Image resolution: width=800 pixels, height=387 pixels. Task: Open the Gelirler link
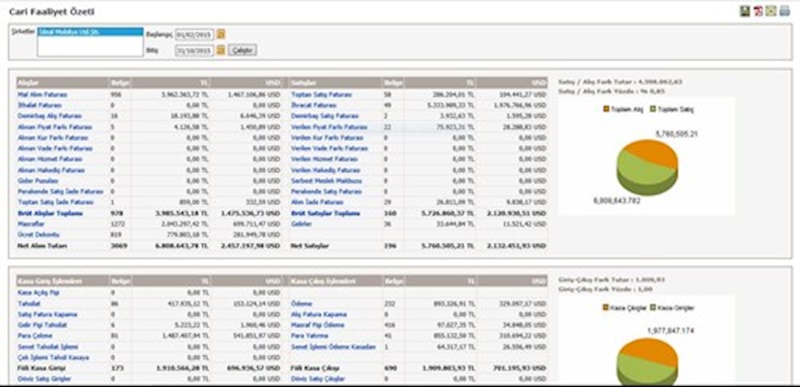click(302, 224)
